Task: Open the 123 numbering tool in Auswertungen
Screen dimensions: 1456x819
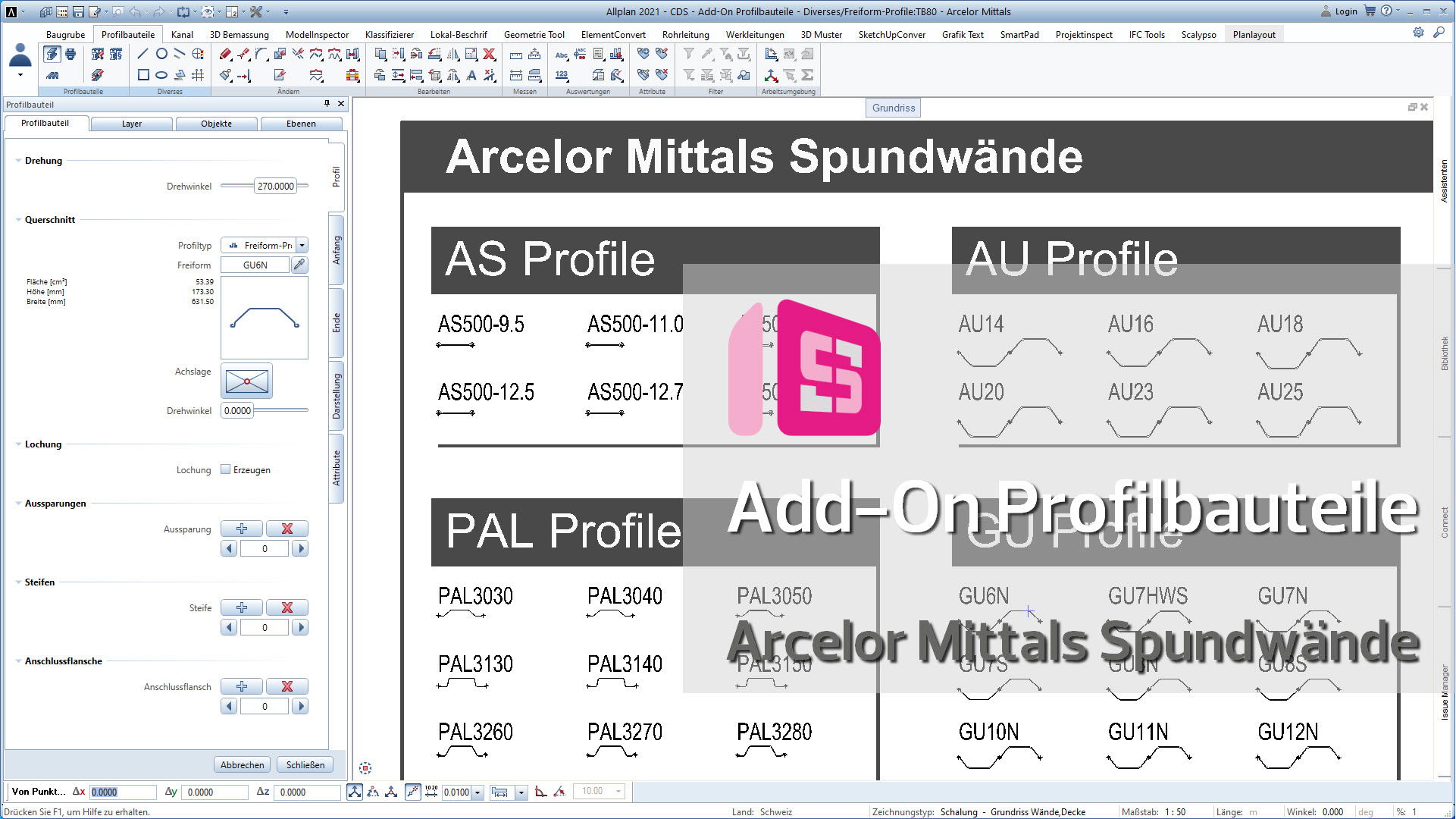Action: point(561,74)
